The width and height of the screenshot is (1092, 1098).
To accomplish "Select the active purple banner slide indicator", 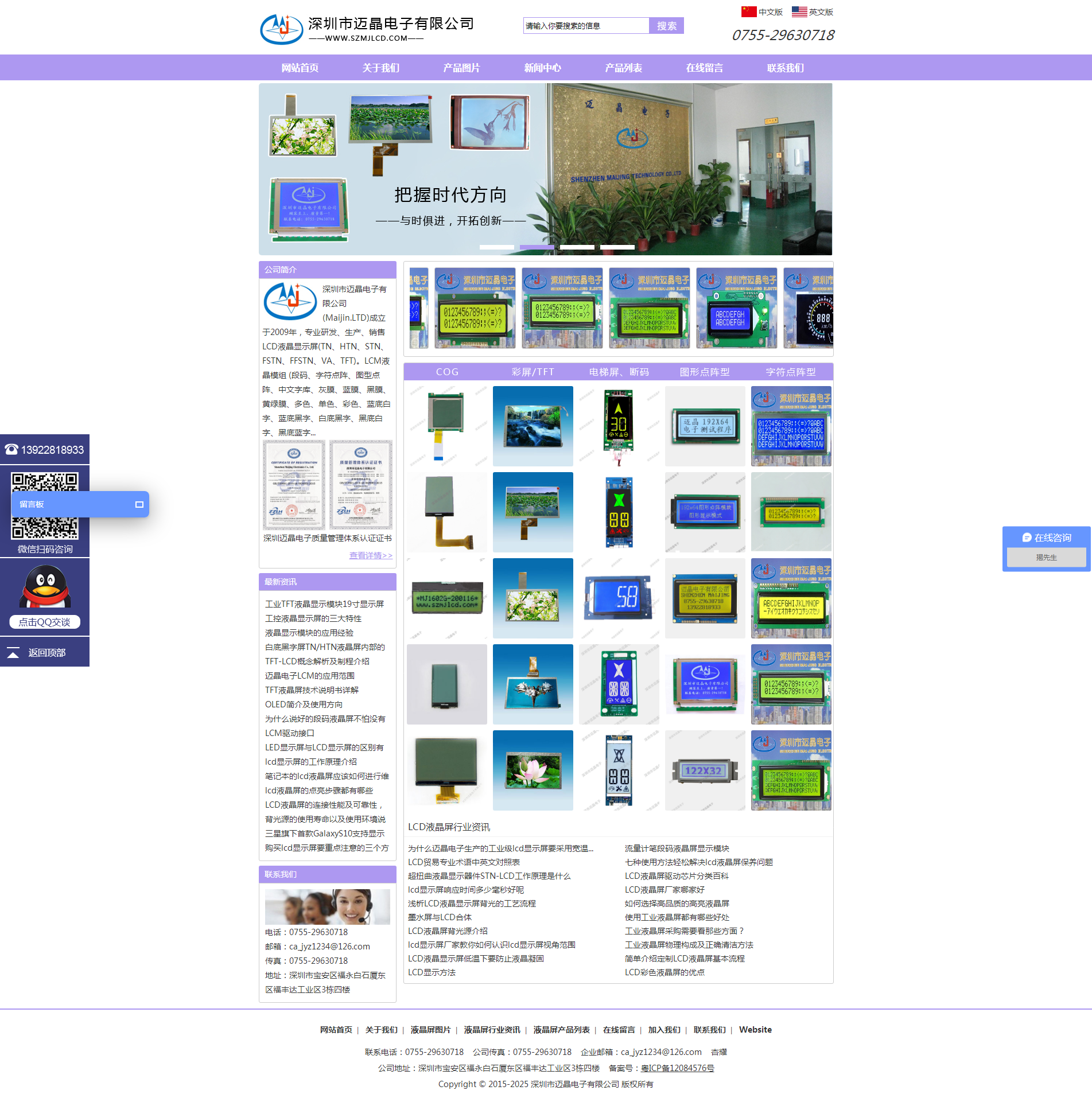I will coord(537,247).
